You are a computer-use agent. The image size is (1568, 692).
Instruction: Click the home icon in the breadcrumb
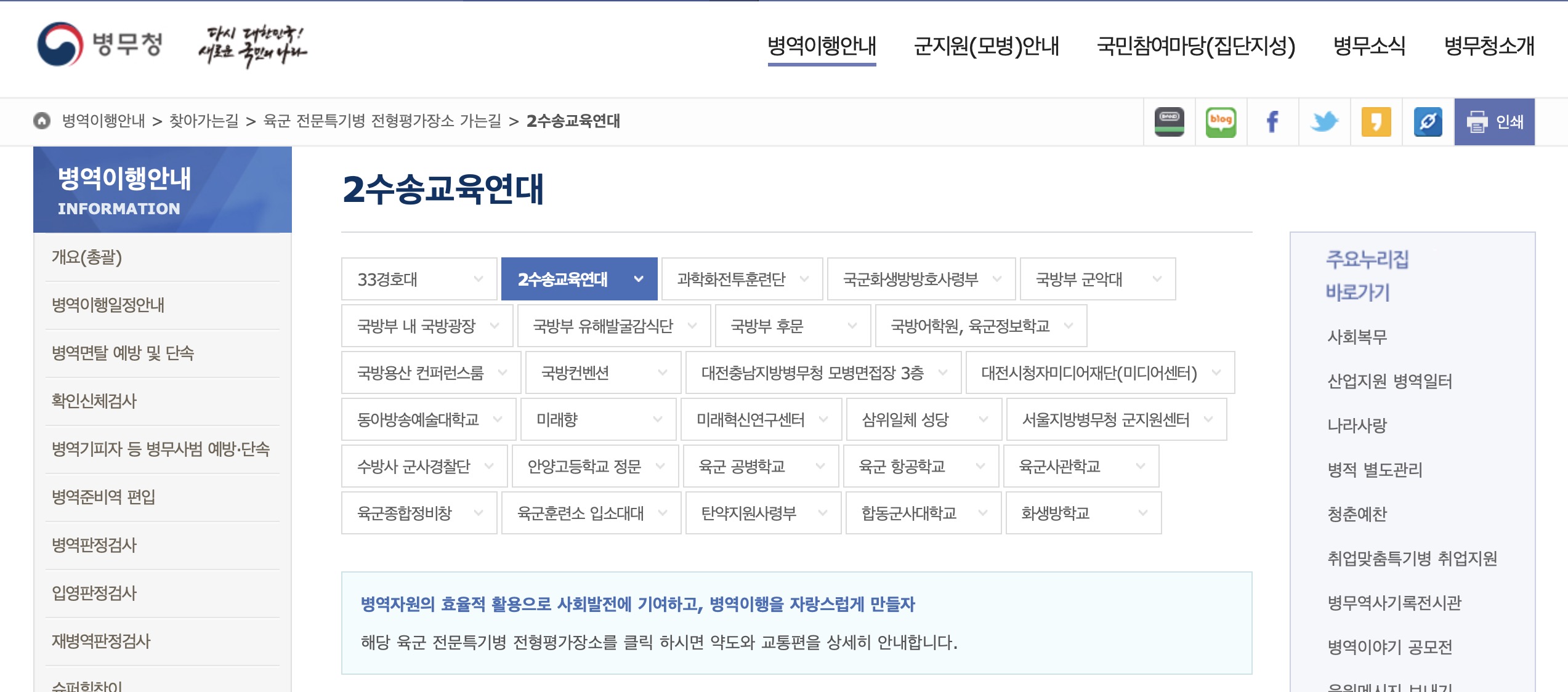(x=41, y=121)
